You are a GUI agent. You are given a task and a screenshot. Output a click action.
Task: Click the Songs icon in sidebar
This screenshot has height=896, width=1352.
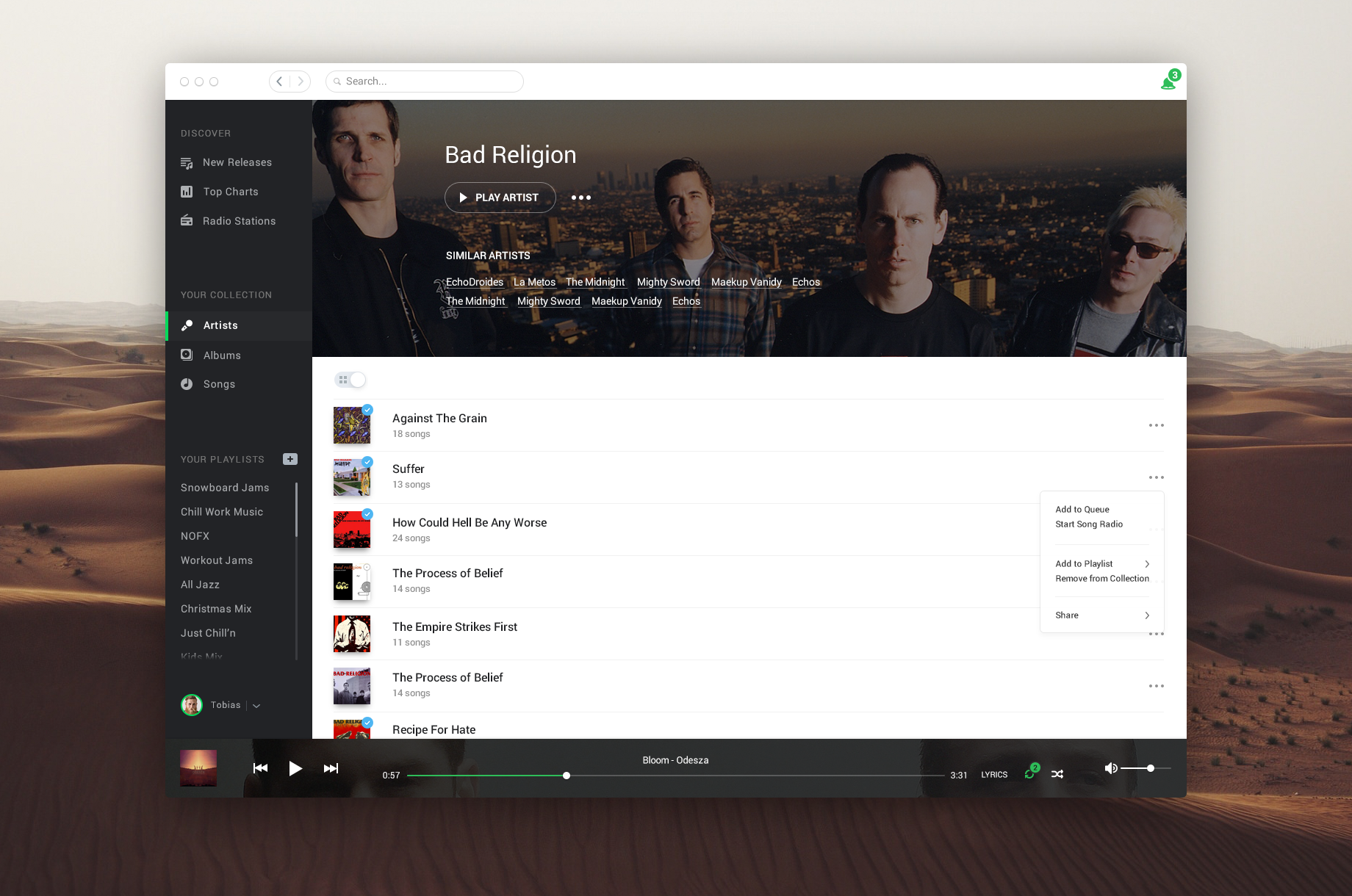click(x=187, y=384)
